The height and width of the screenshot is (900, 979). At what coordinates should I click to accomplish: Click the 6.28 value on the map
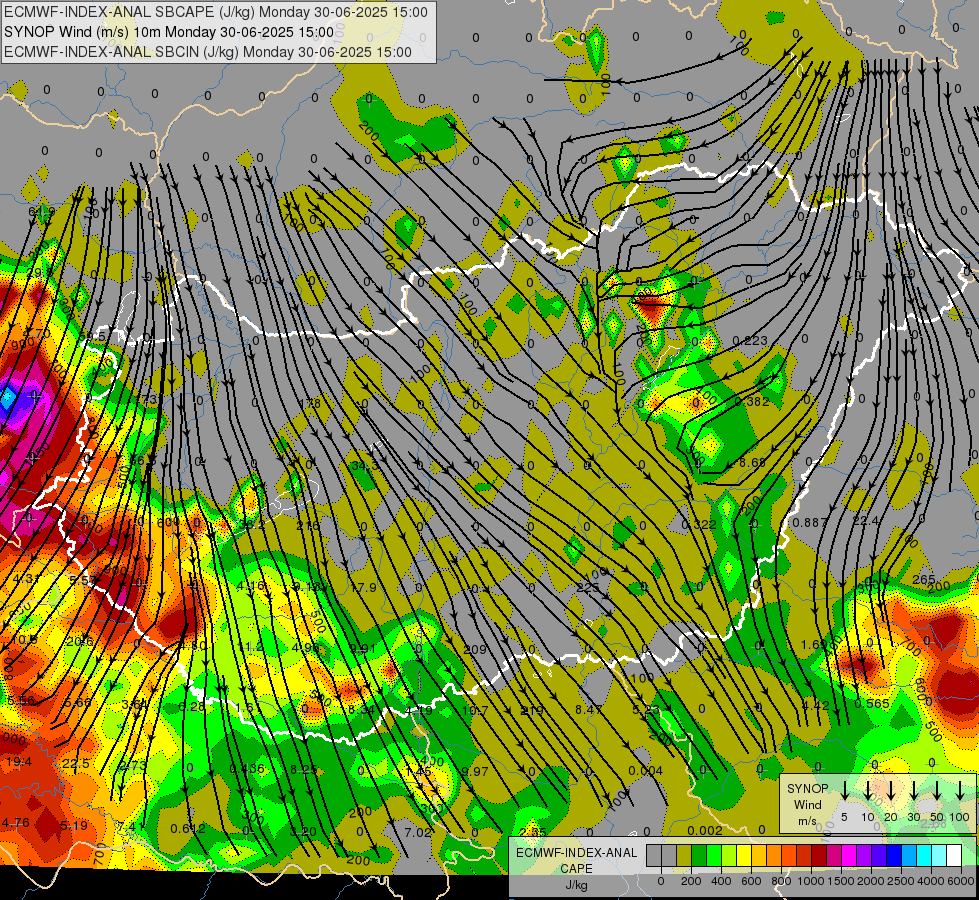click(192, 706)
